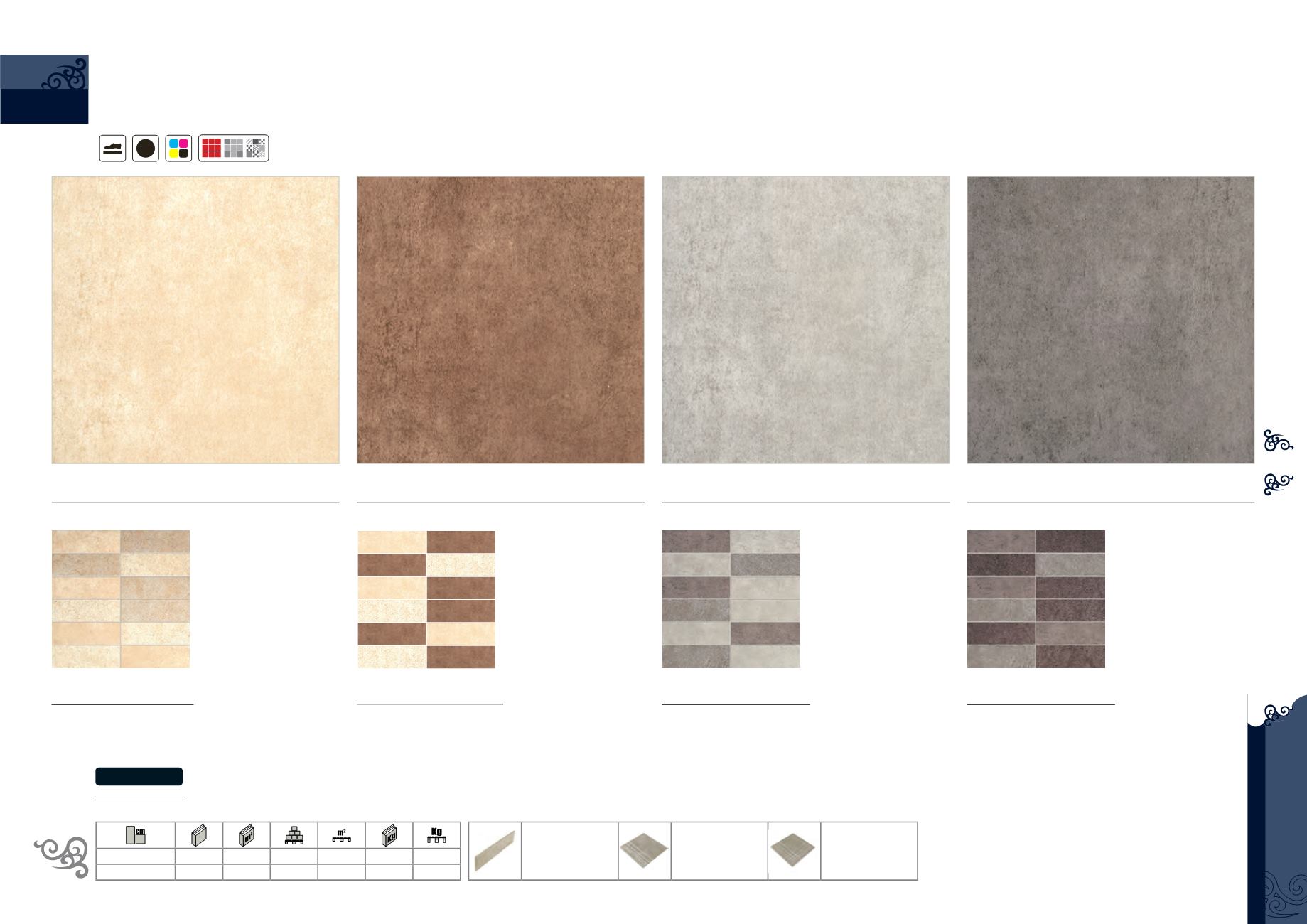Click the mixed-pattern grid icon
The image size is (1307, 924).
[x=256, y=148]
